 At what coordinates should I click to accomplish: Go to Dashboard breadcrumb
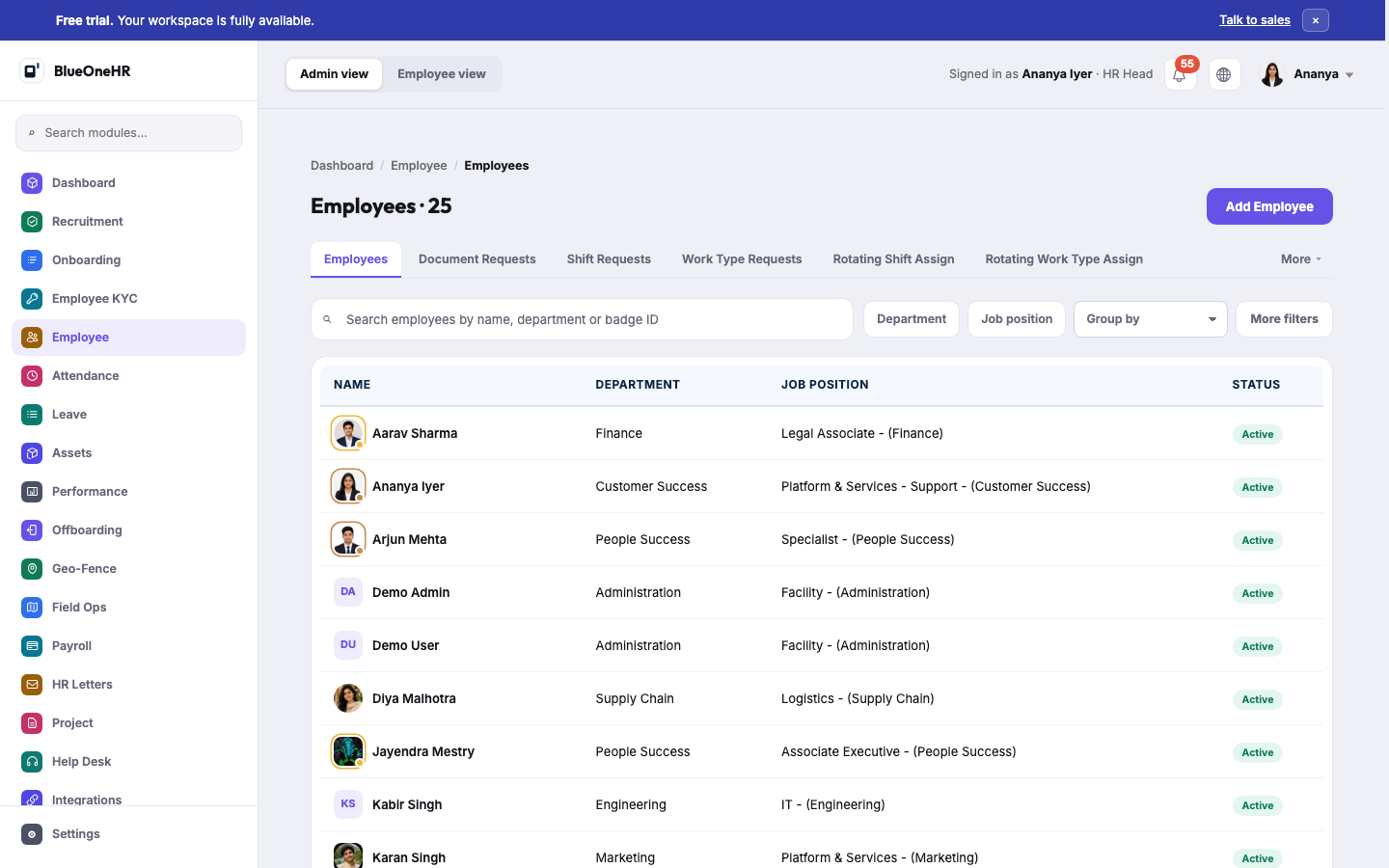[x=341, y=166]
